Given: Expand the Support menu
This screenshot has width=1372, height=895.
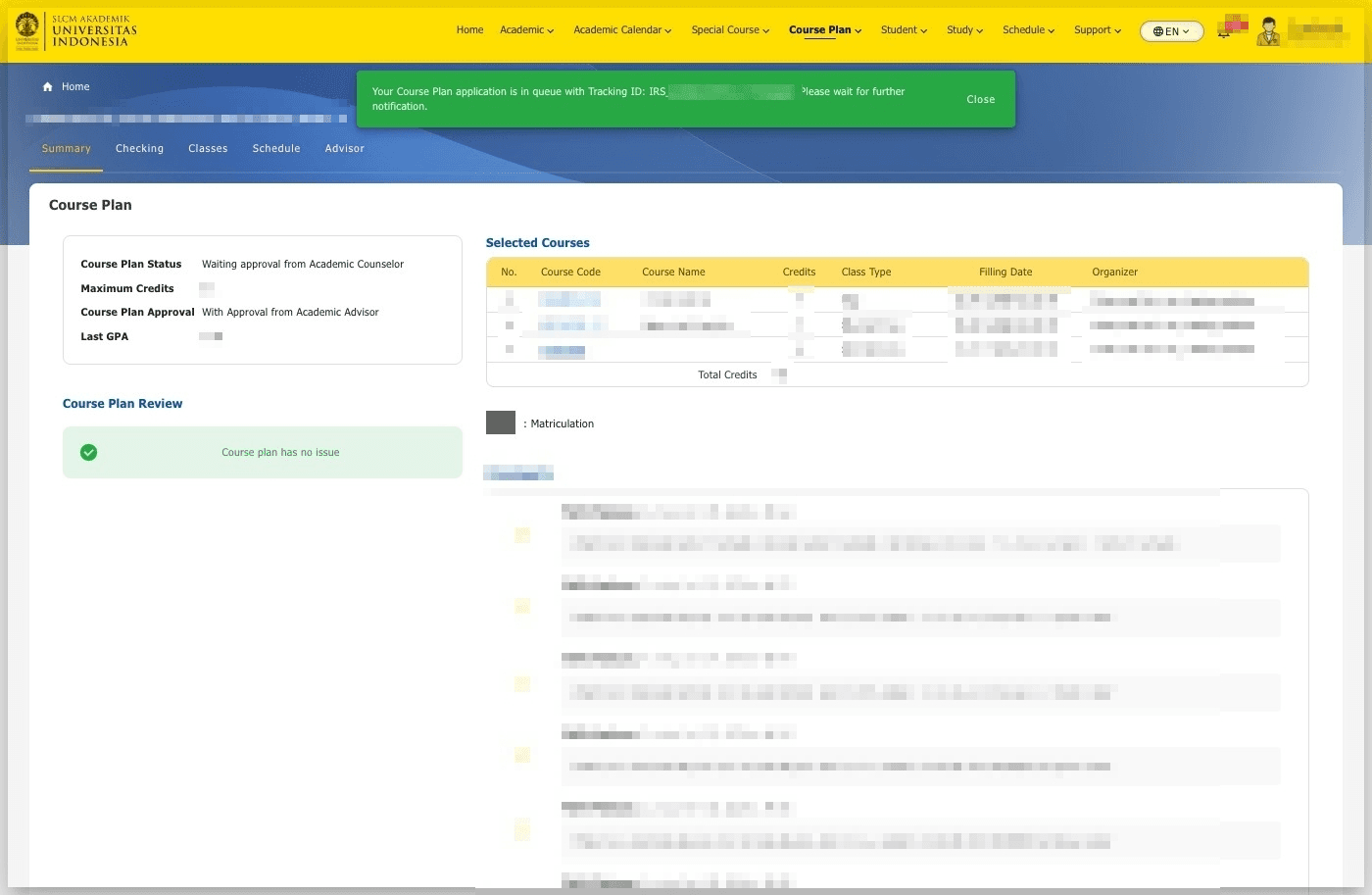Looking at the screenshot, I should [1098, 30].
